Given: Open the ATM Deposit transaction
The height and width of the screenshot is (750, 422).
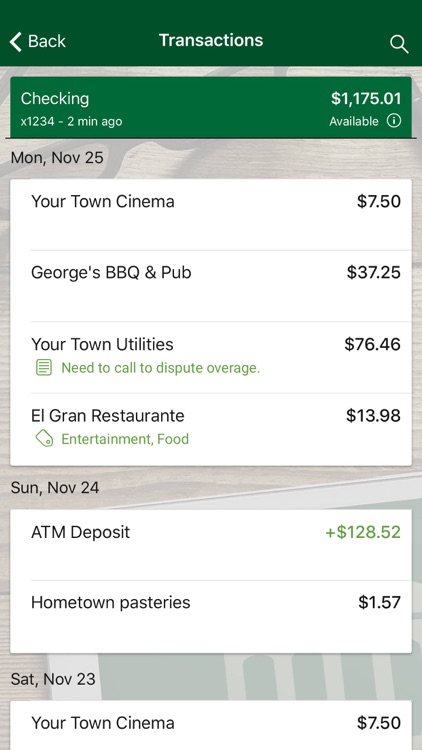Looking at the screenshot, I should 211,545.
